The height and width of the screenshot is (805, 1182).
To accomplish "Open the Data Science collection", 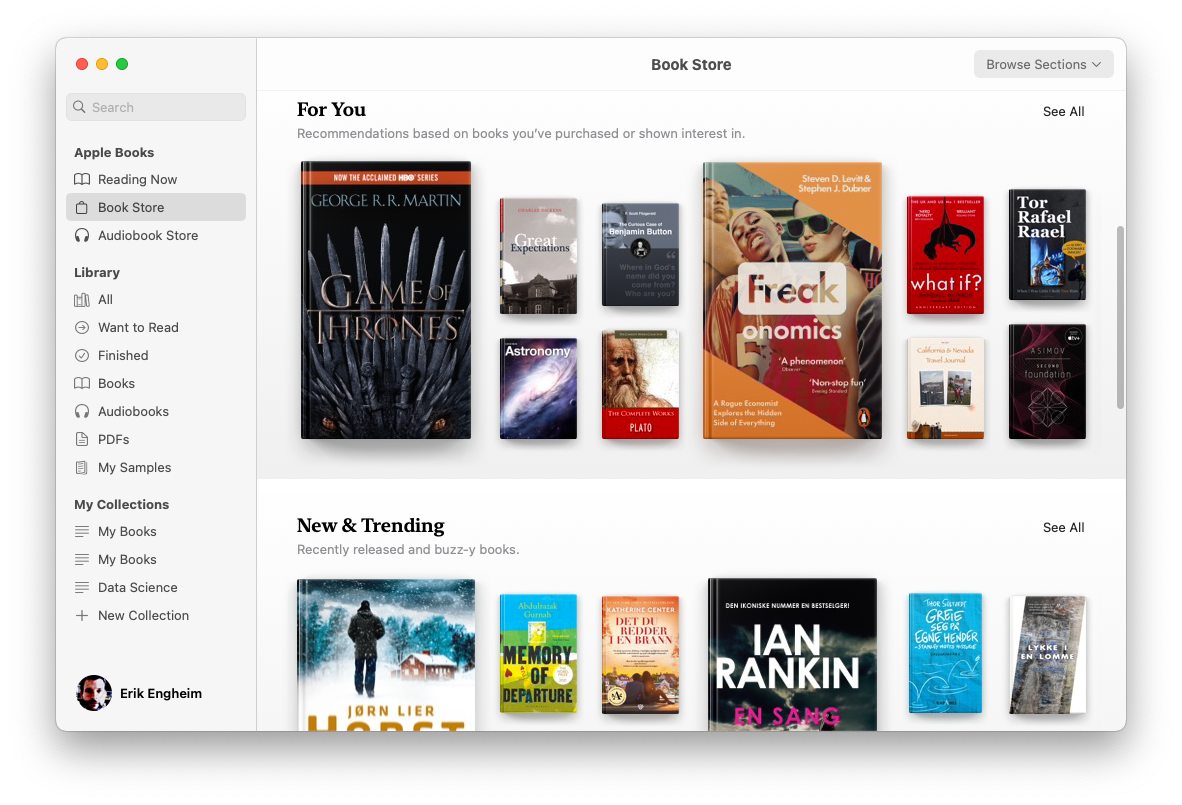I will coord(156,587).
